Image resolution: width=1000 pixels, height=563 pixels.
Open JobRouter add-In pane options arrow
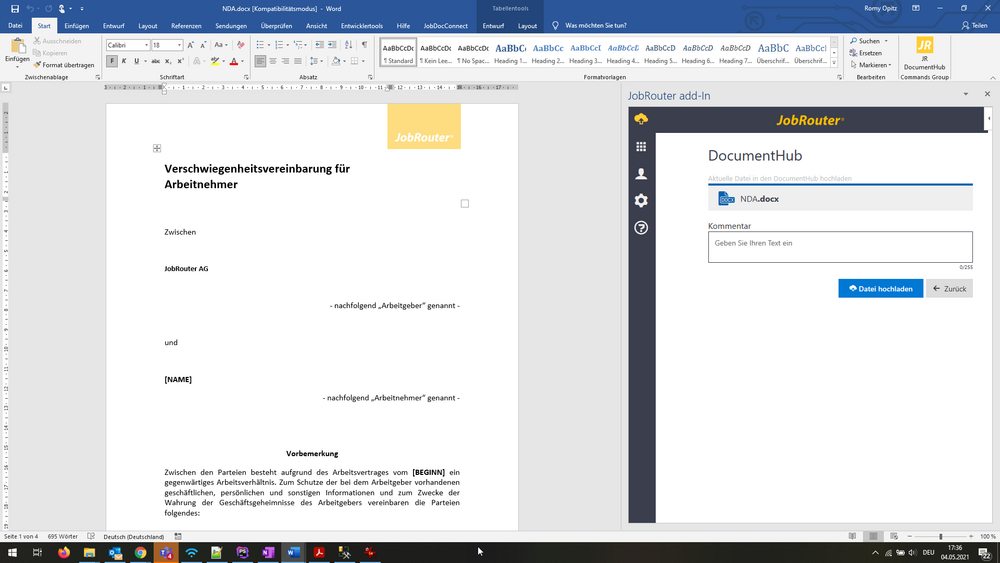click(966, 94)
